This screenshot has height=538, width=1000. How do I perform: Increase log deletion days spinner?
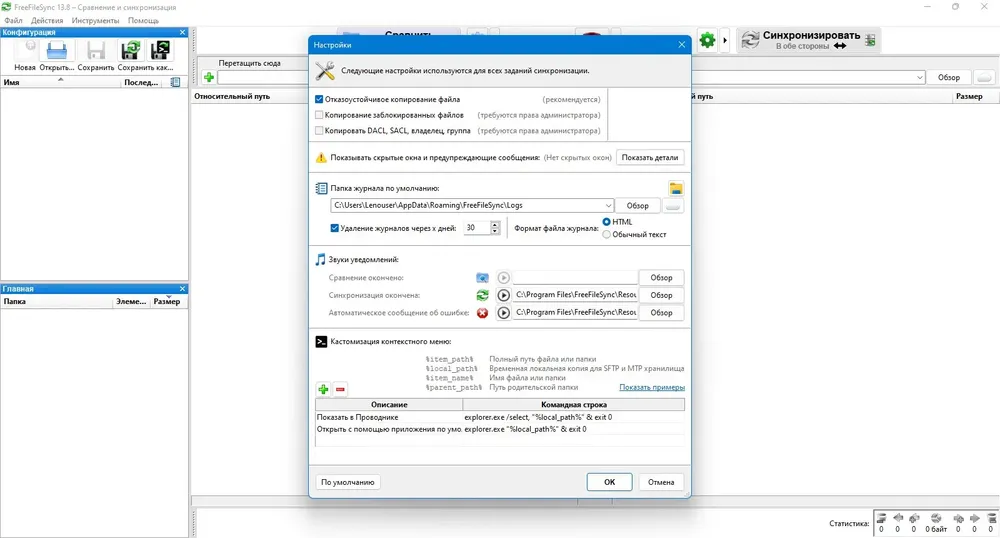pos(495,224)
